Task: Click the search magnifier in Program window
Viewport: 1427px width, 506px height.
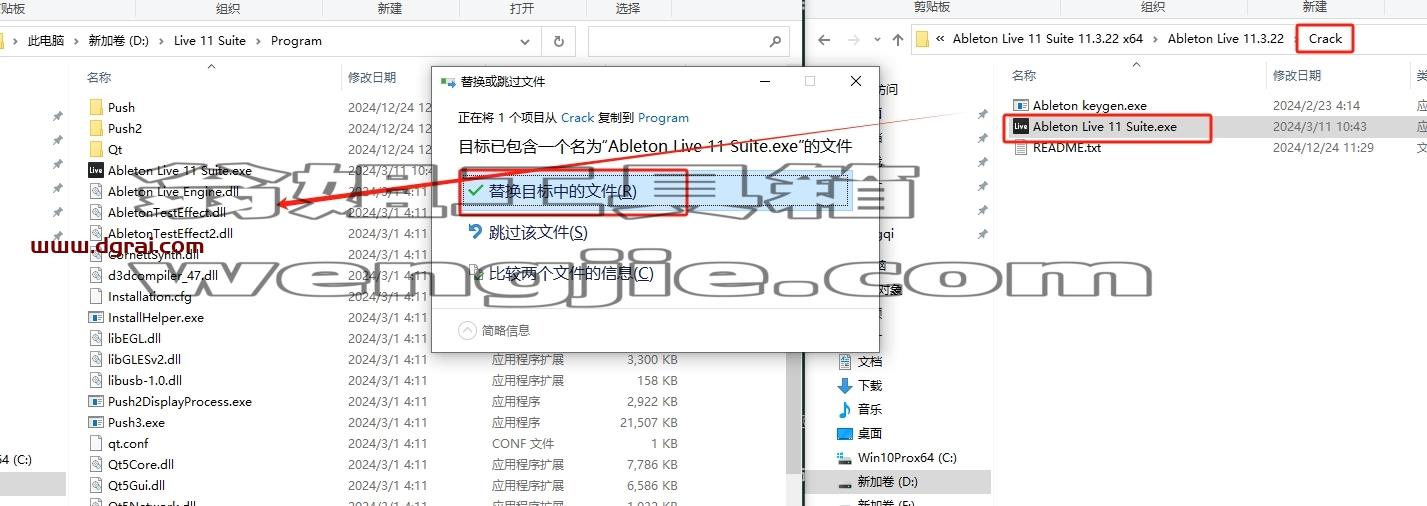Action: point(776,41)
